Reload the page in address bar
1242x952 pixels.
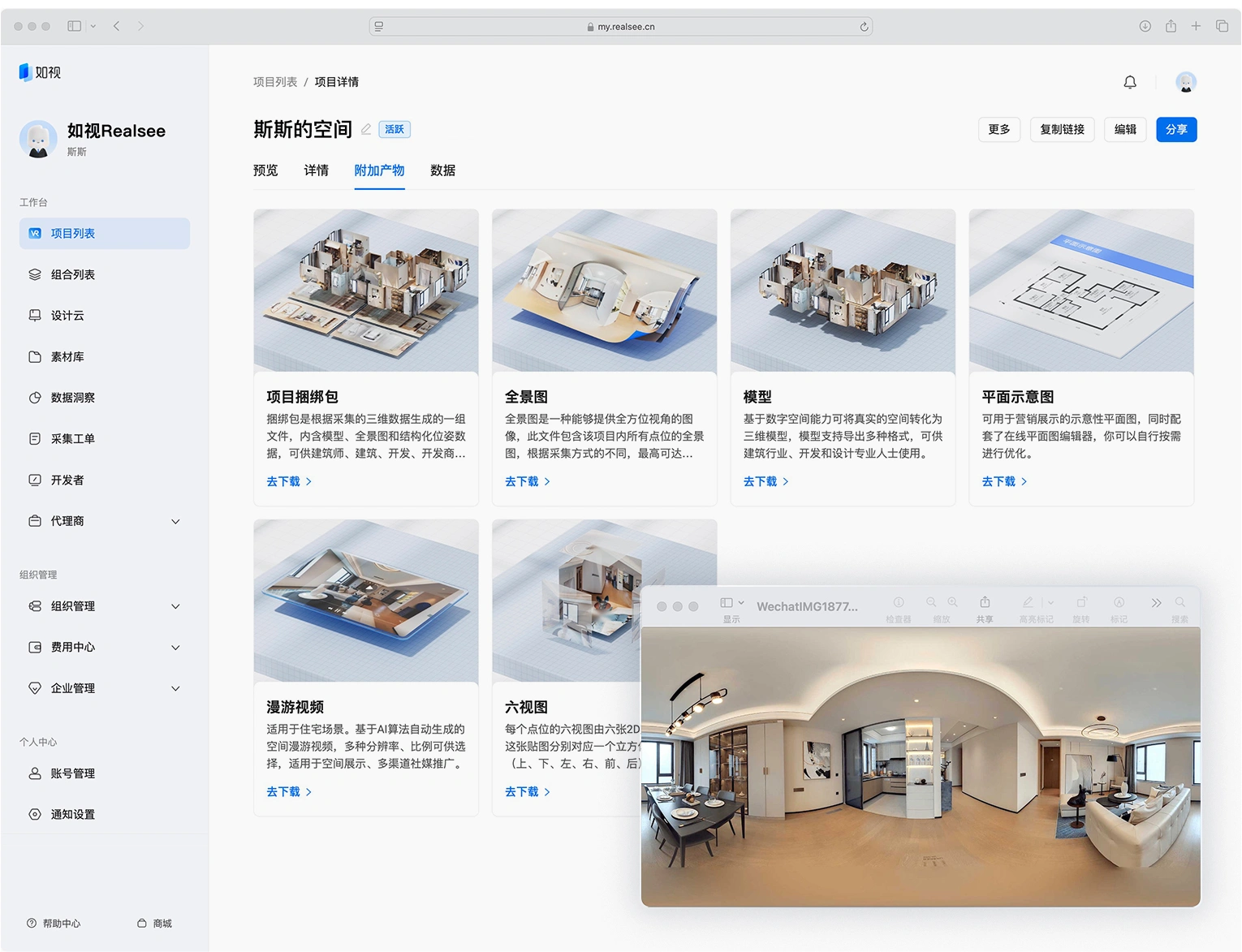864,27
